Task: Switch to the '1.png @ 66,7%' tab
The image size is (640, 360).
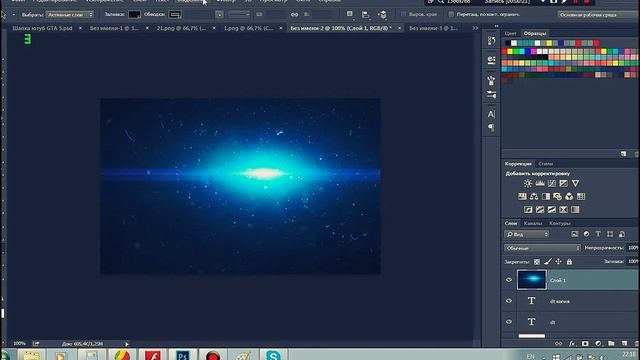Action: pos(249,28)
